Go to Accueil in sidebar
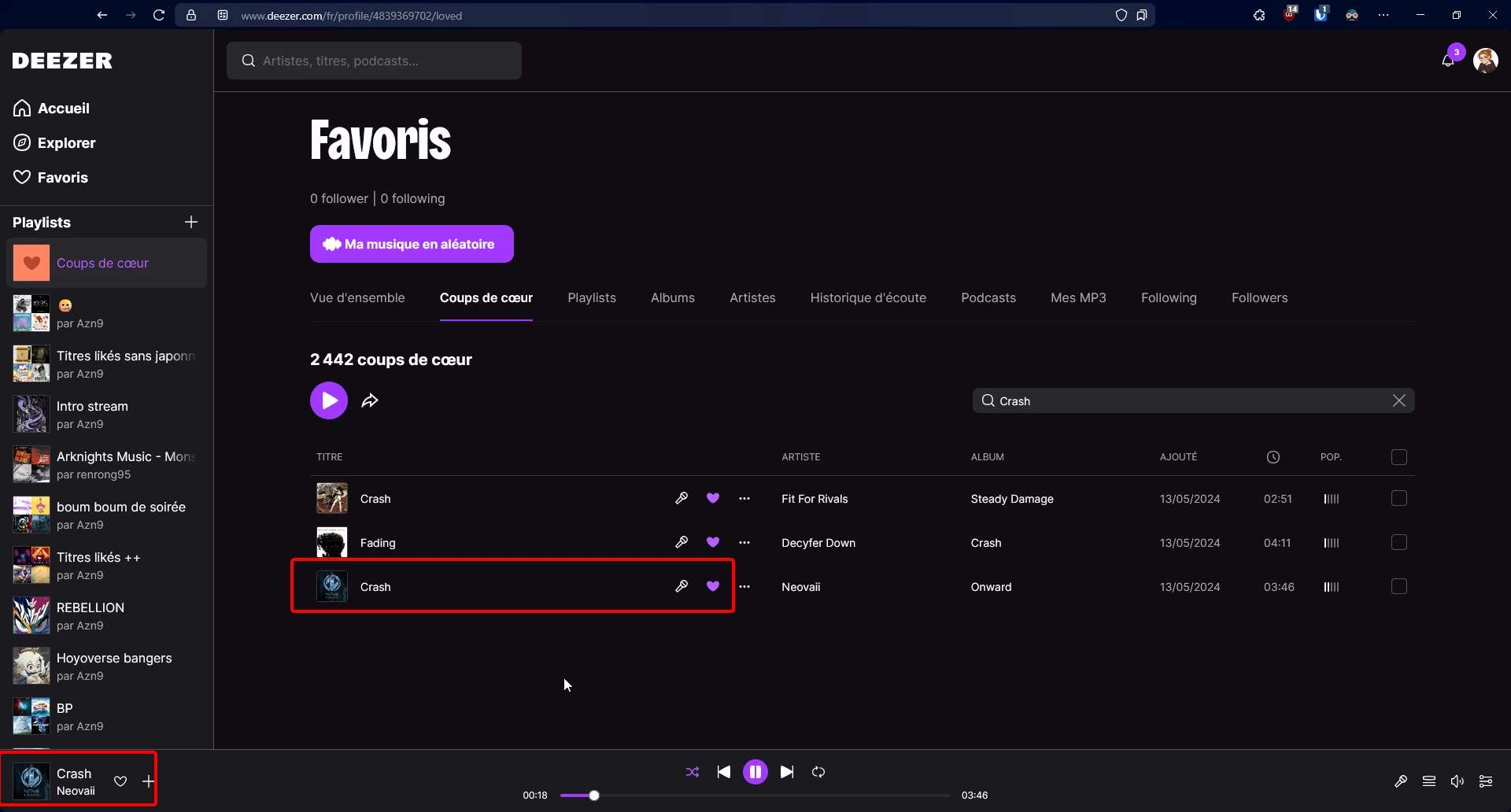 [51, 109]
